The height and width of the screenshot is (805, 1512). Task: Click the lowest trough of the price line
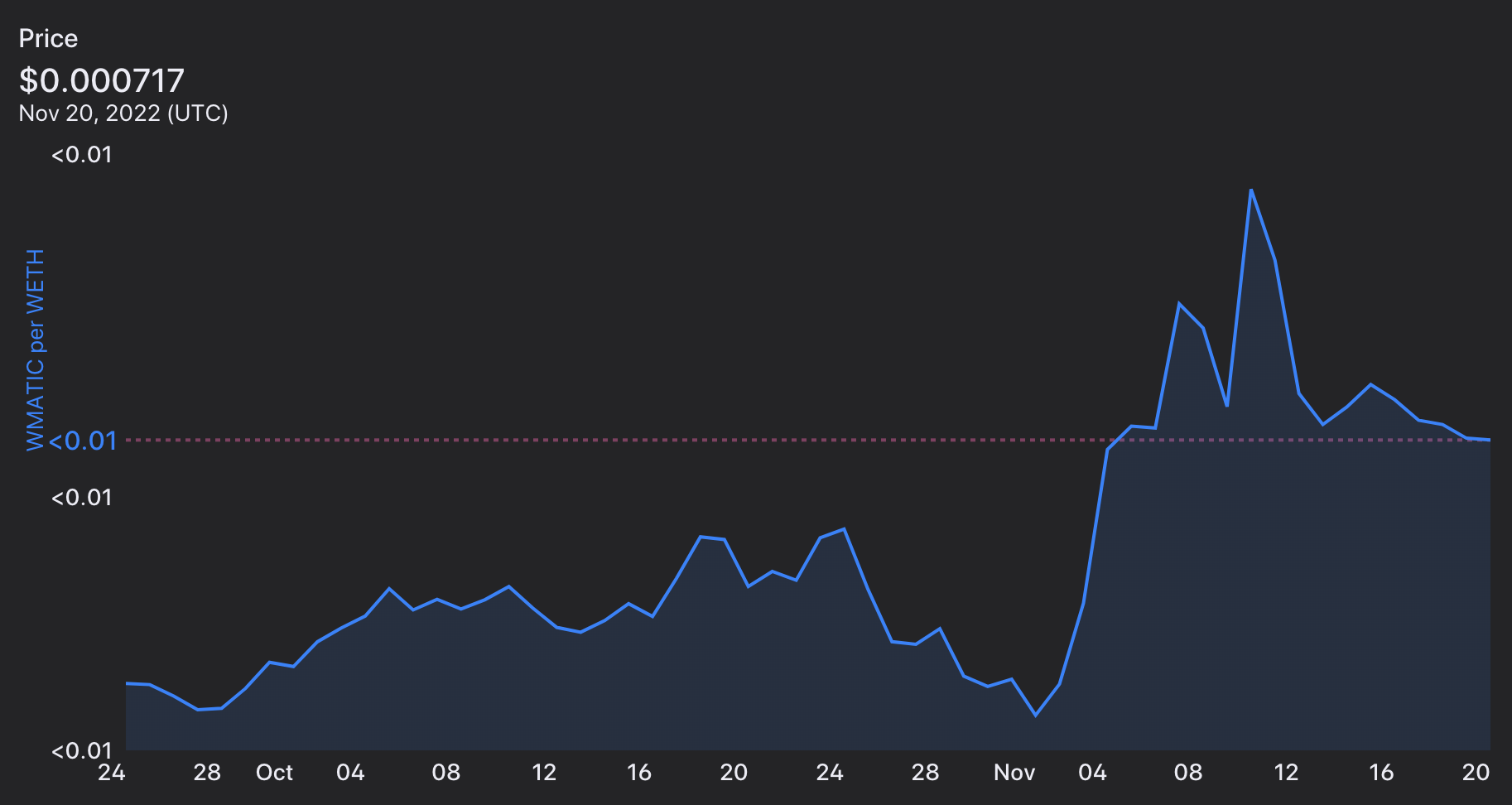(1036, 715)
